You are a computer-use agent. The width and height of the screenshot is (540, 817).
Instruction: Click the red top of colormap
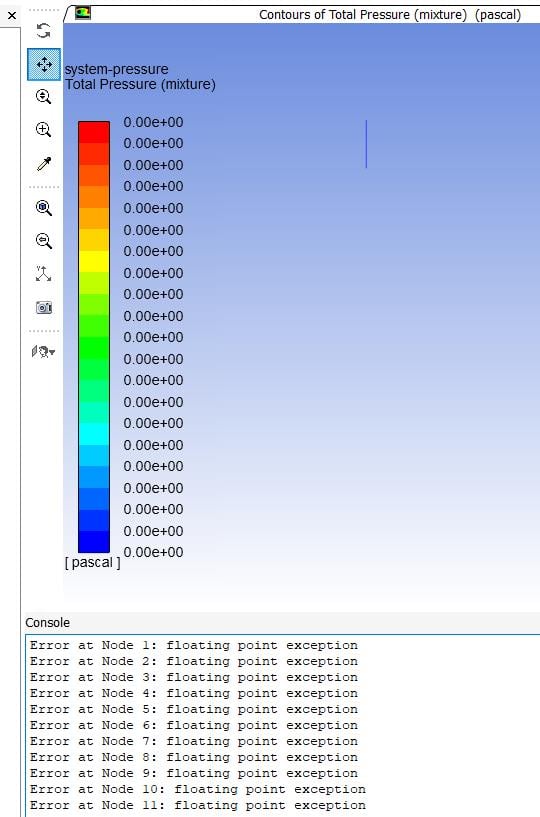coord(94,132)
